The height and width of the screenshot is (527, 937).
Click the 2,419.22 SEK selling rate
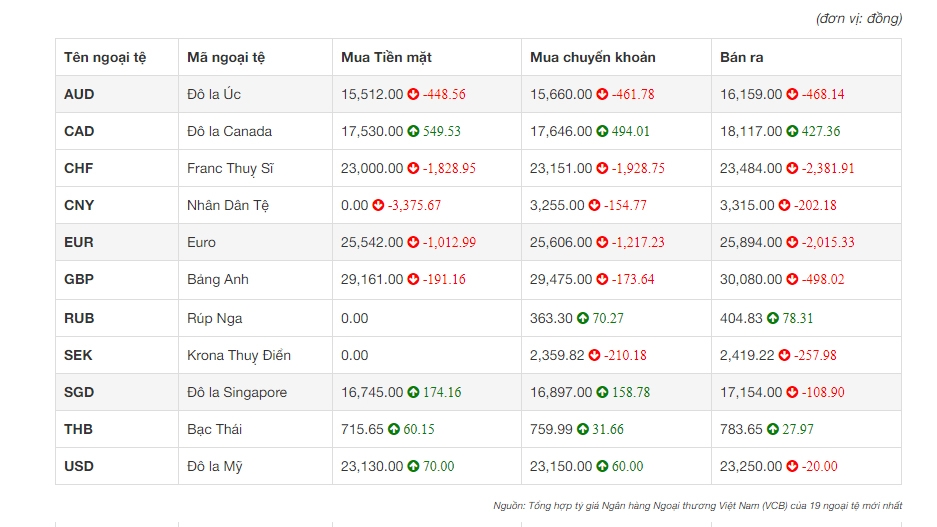747,355
